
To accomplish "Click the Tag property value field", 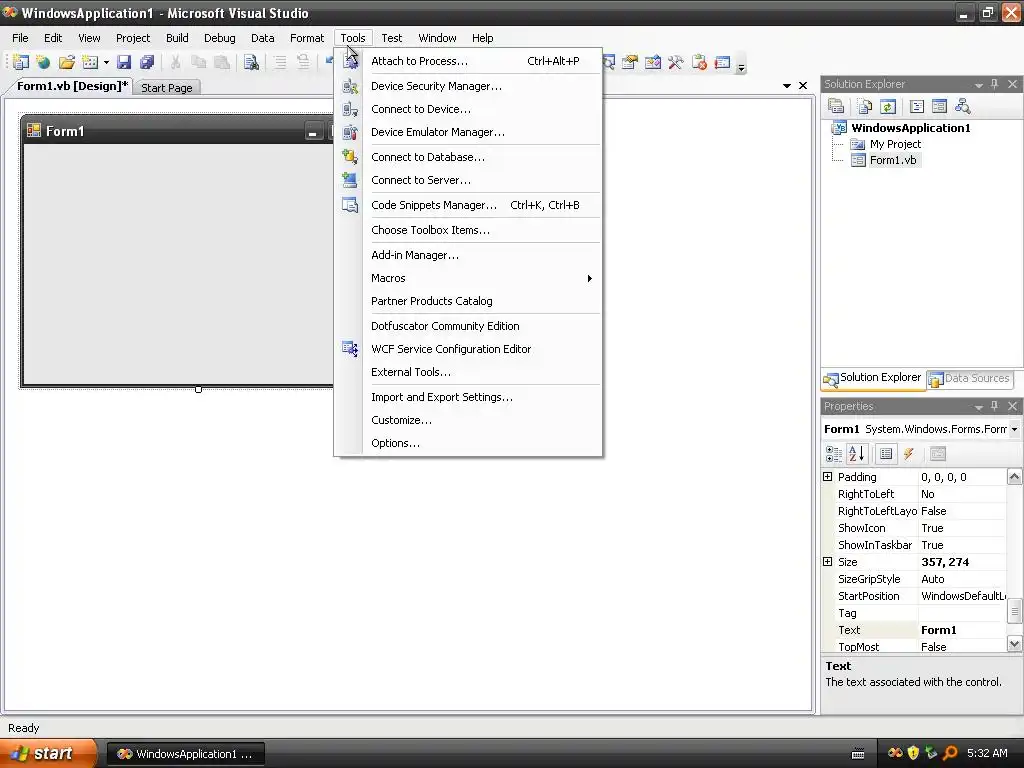I will (961, 613).
